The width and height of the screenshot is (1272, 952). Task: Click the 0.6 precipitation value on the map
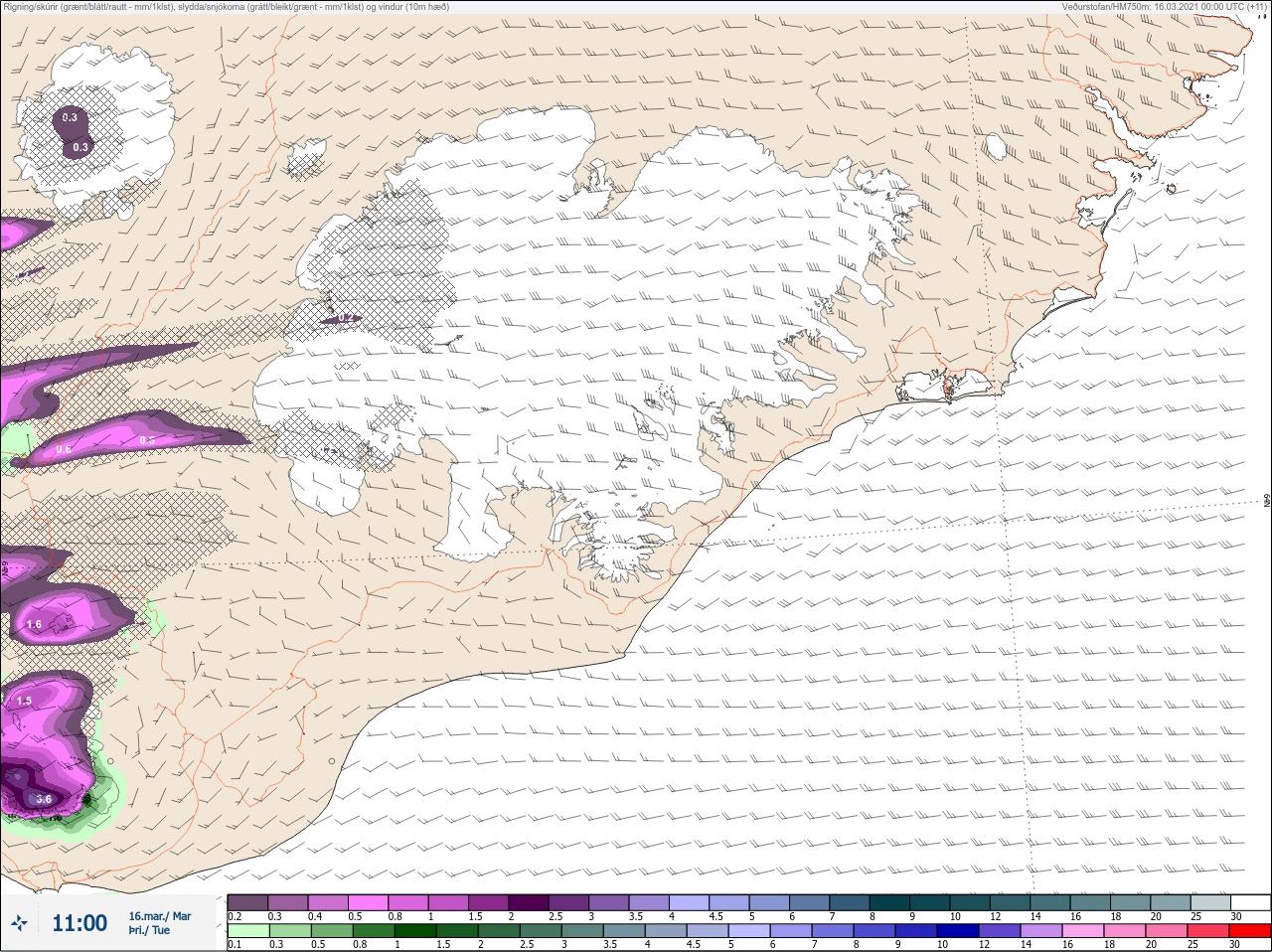pyautogui.click(x=64, y=449)
